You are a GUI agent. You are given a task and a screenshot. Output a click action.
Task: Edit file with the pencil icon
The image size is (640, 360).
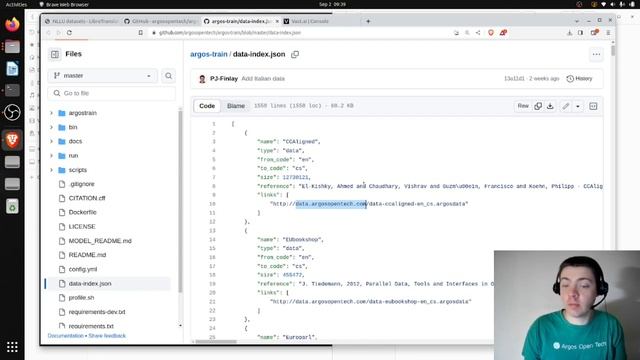point(566,106)
